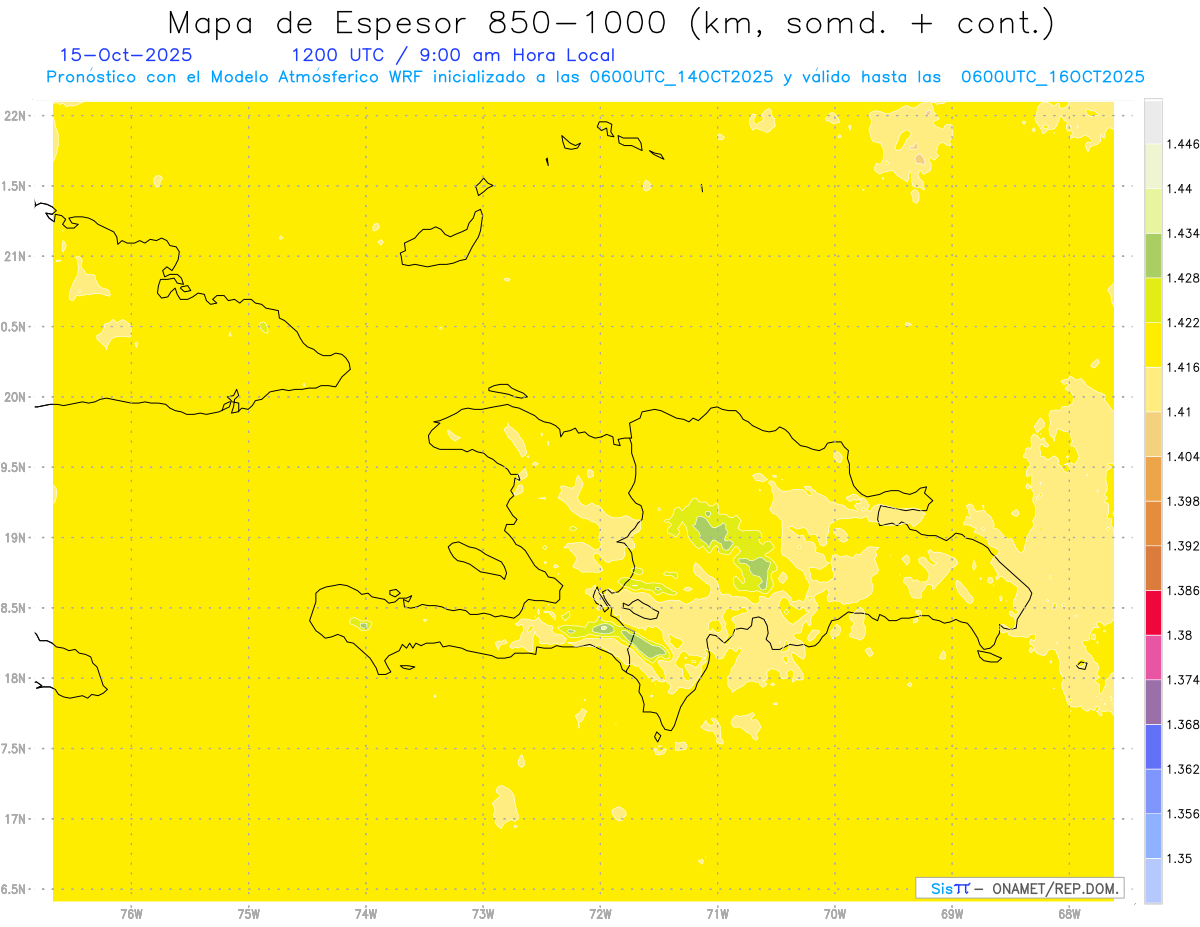Click the '17N' latitude label
The width and height of the screenshot is (1200, 927).
[x=15, y=819]
